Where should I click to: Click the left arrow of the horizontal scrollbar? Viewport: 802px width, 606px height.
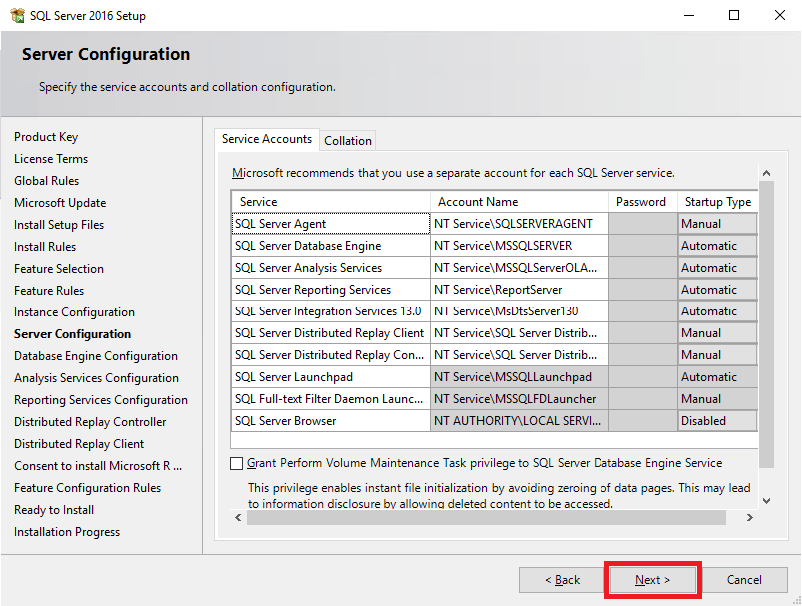237,518
